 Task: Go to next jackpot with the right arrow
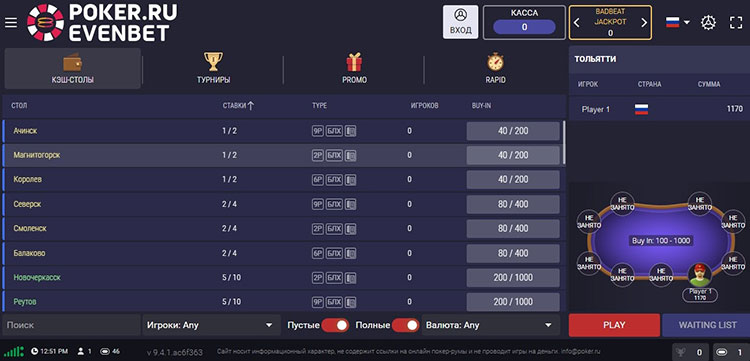click(644, 22)
